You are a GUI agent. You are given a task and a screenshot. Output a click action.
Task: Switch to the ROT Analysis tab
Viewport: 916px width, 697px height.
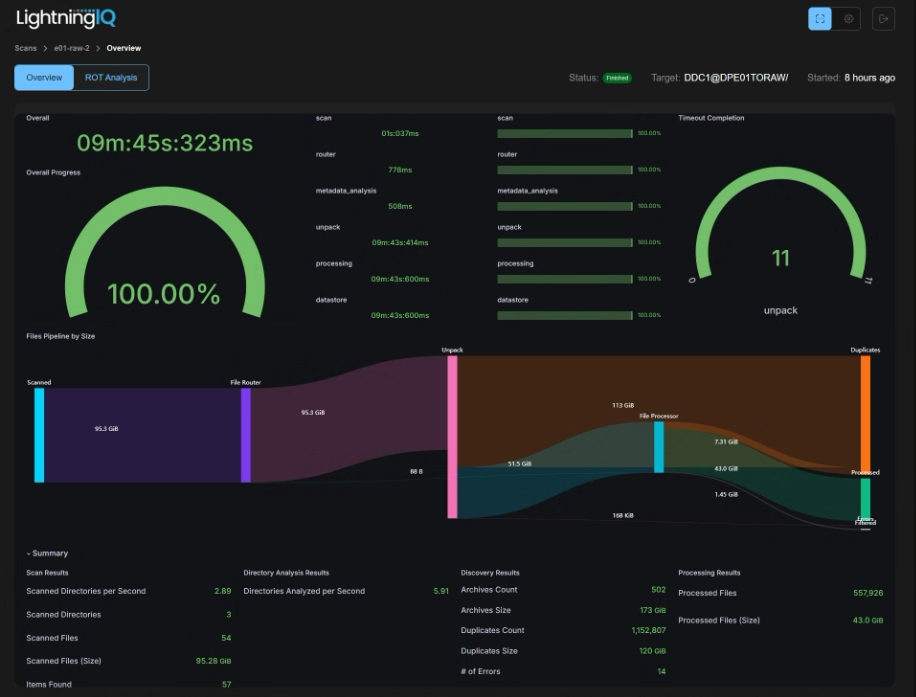(x=111, y=78)
